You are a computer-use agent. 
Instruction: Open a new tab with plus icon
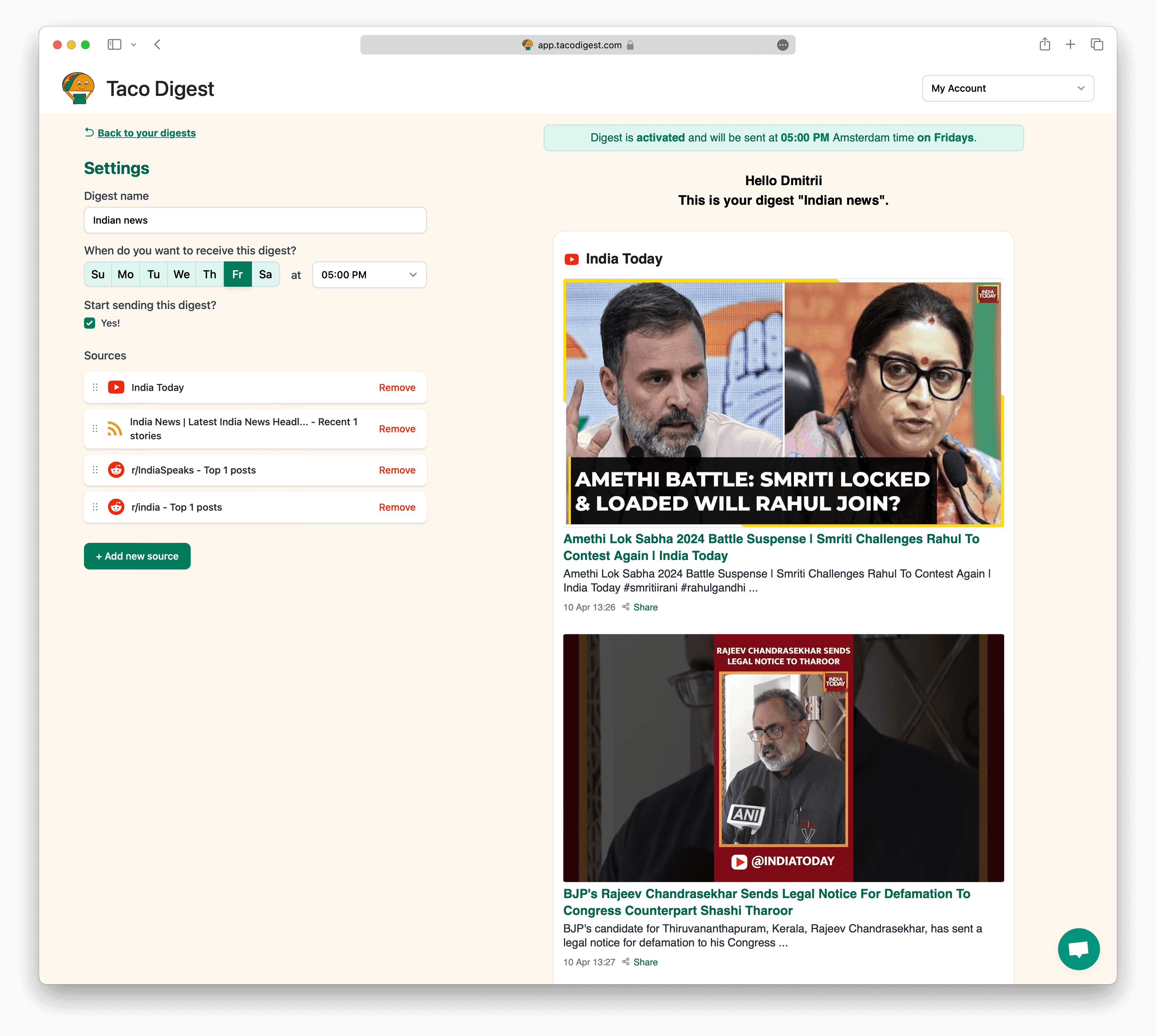[1070, 44]
